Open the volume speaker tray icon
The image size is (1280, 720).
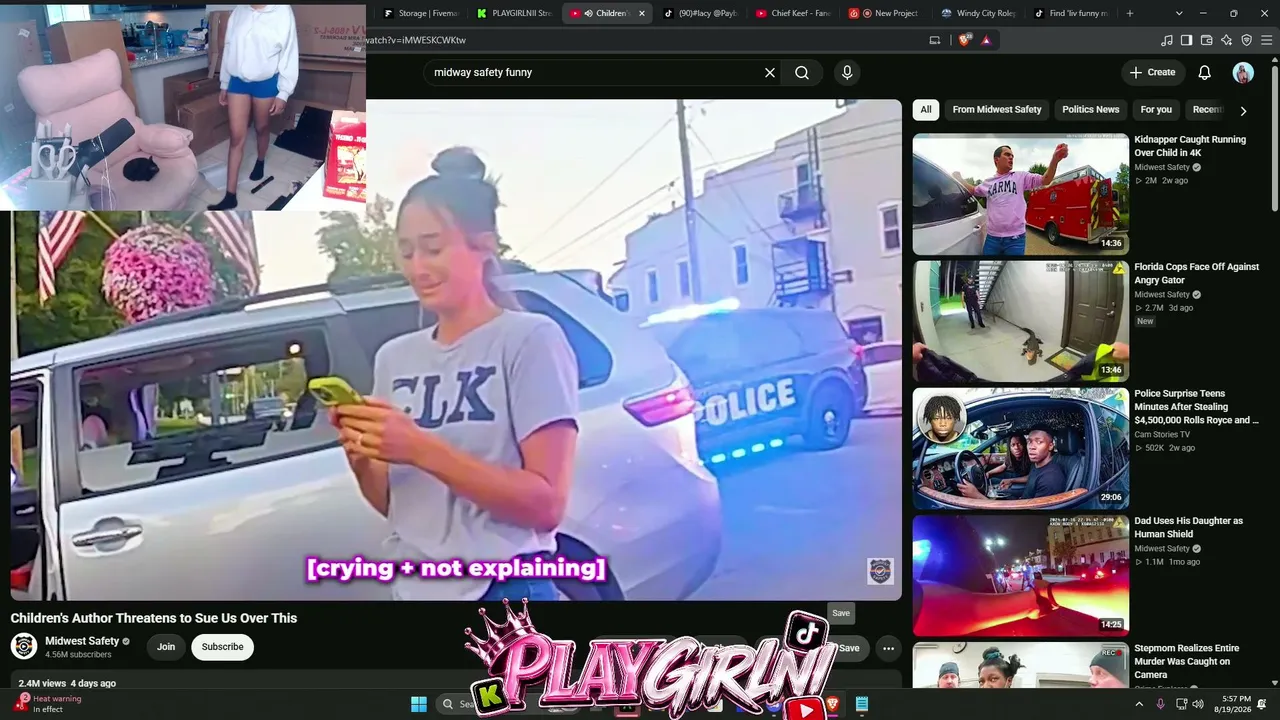pos(1199,704)
